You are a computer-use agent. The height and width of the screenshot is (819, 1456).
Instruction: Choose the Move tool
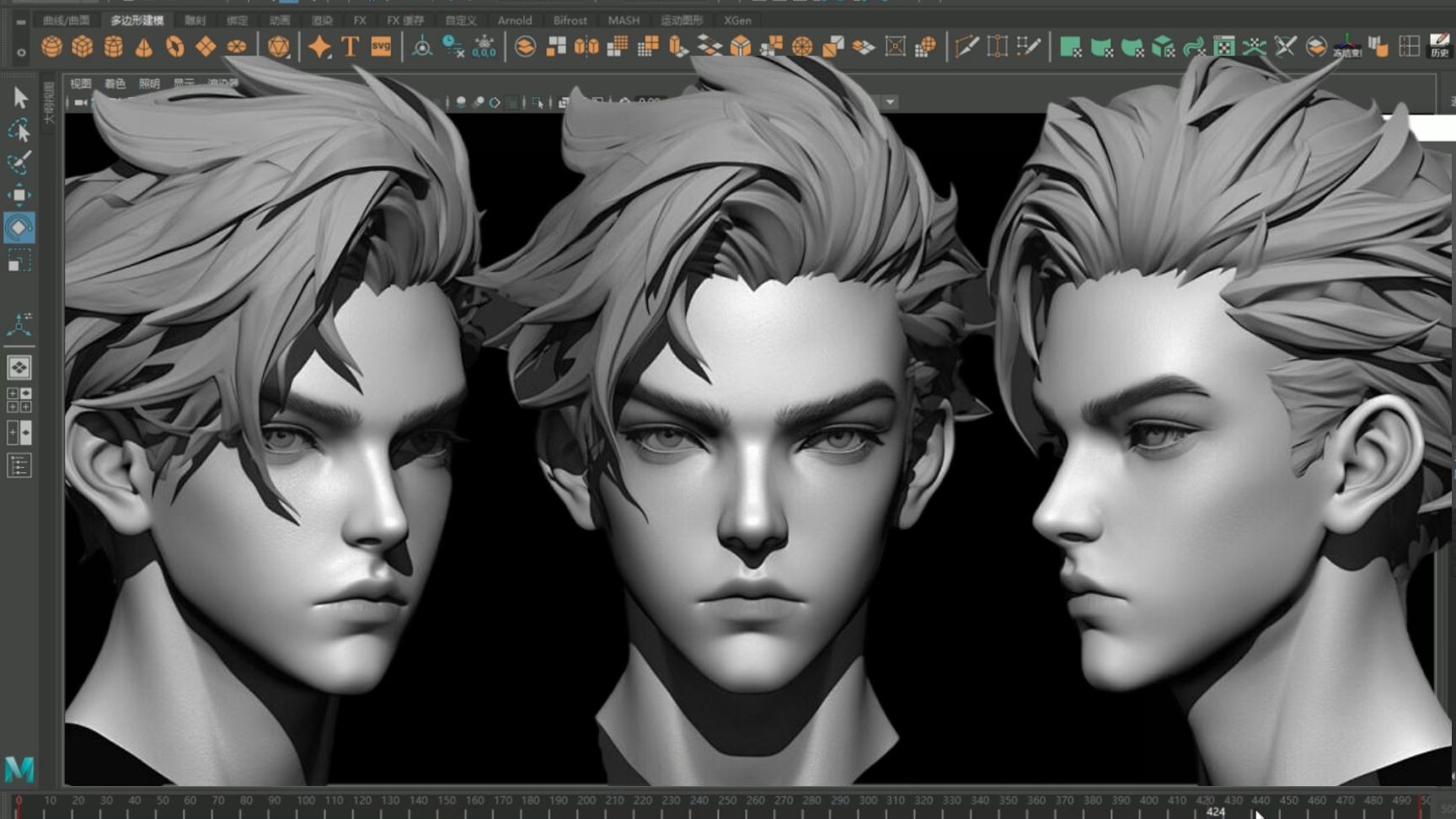coord(19,195)
